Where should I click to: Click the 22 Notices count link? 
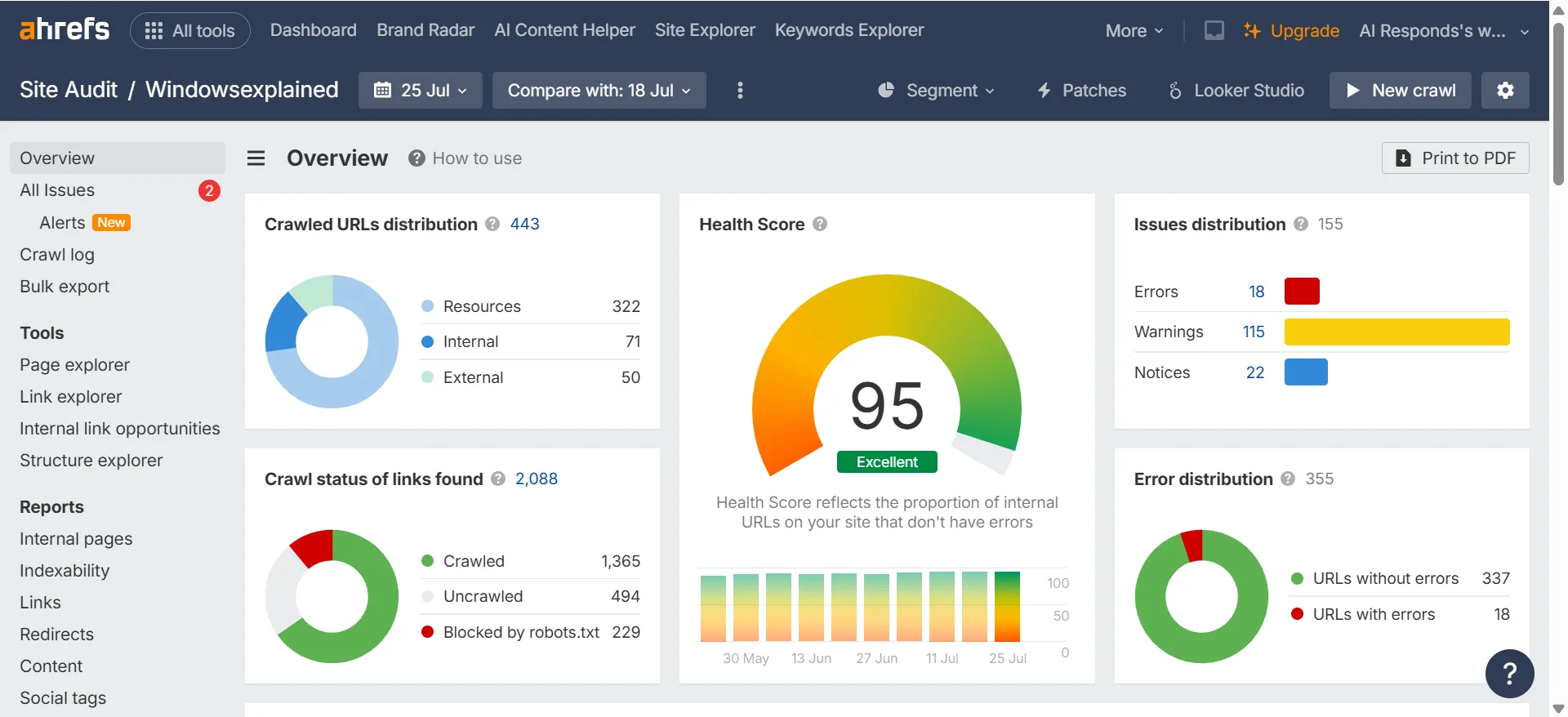(1255, 372)
